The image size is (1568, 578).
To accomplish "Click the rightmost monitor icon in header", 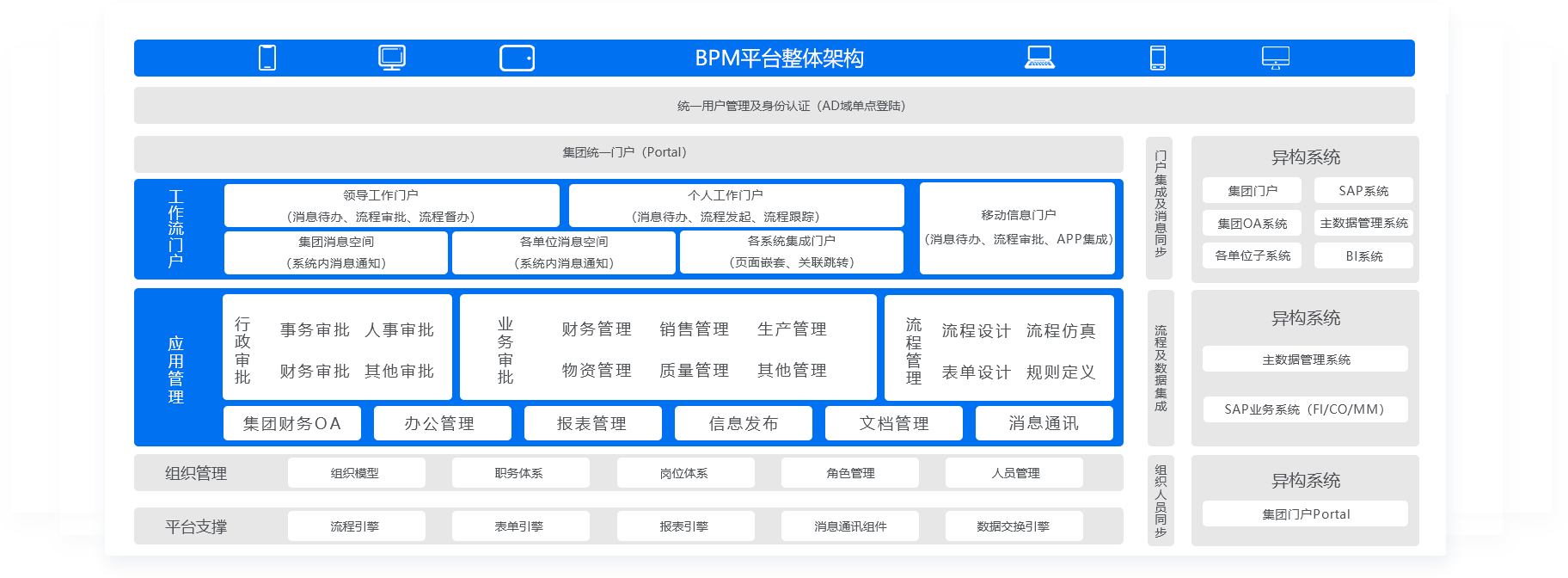I will (1275, 58).
